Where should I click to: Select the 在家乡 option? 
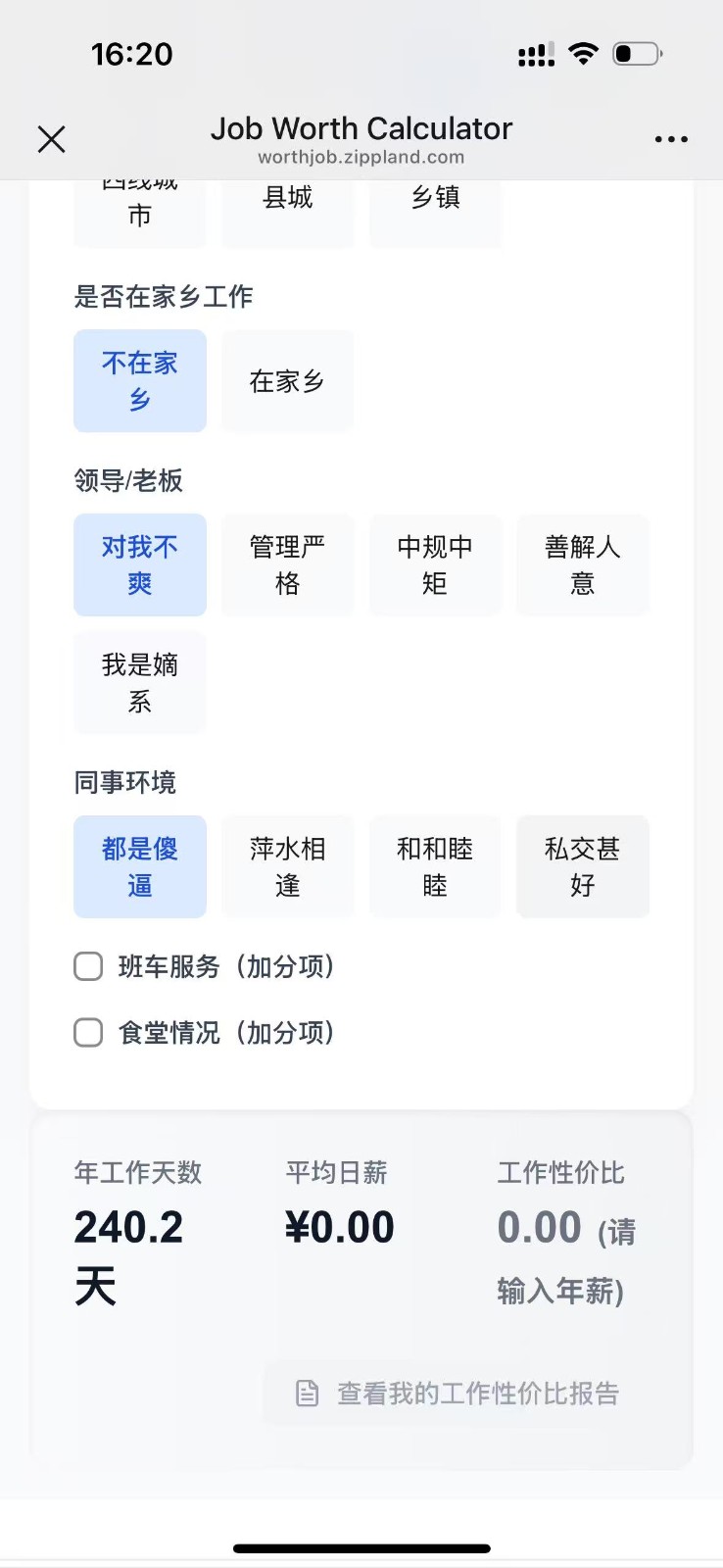click(x=287, y=381)
